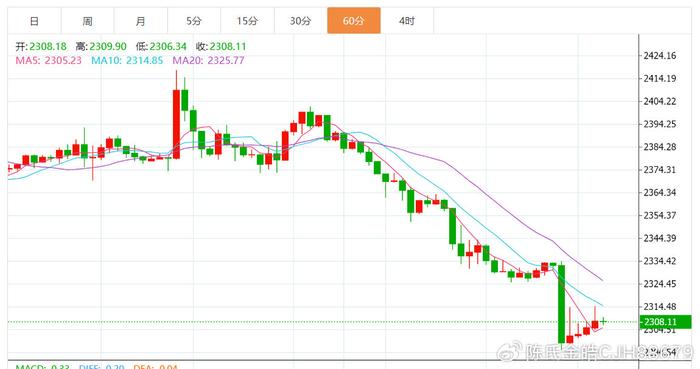The width and height of the screenshot is (700, 369).
Task: Click the 2324.45 price axis label
Action: click(660, 283)
